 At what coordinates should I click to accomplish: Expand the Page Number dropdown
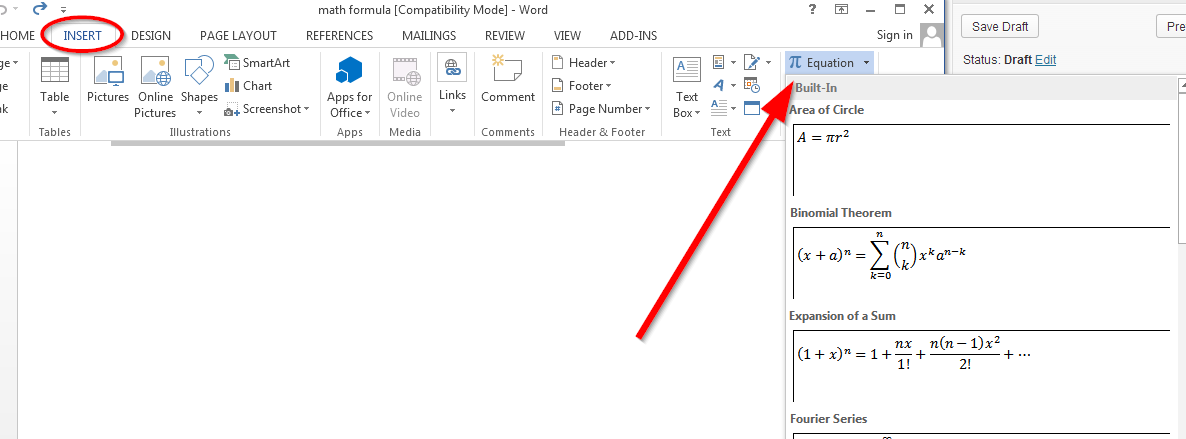coord(601,109)
